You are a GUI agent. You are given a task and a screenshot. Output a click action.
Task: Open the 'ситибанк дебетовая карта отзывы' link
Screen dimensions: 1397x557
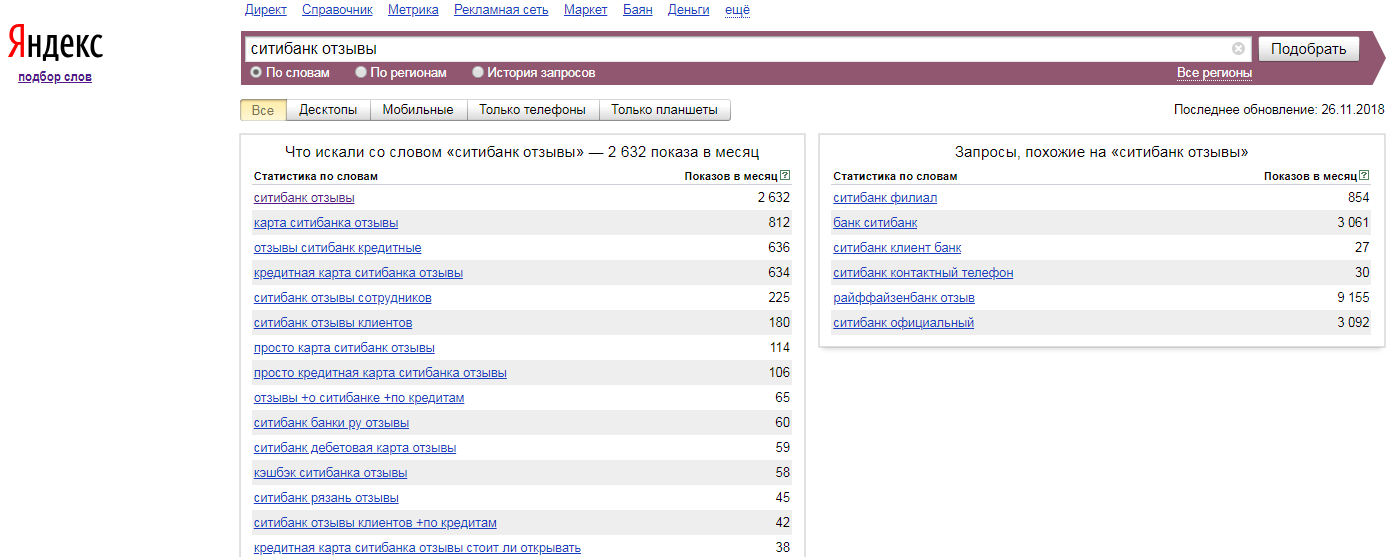coord(355,448)
